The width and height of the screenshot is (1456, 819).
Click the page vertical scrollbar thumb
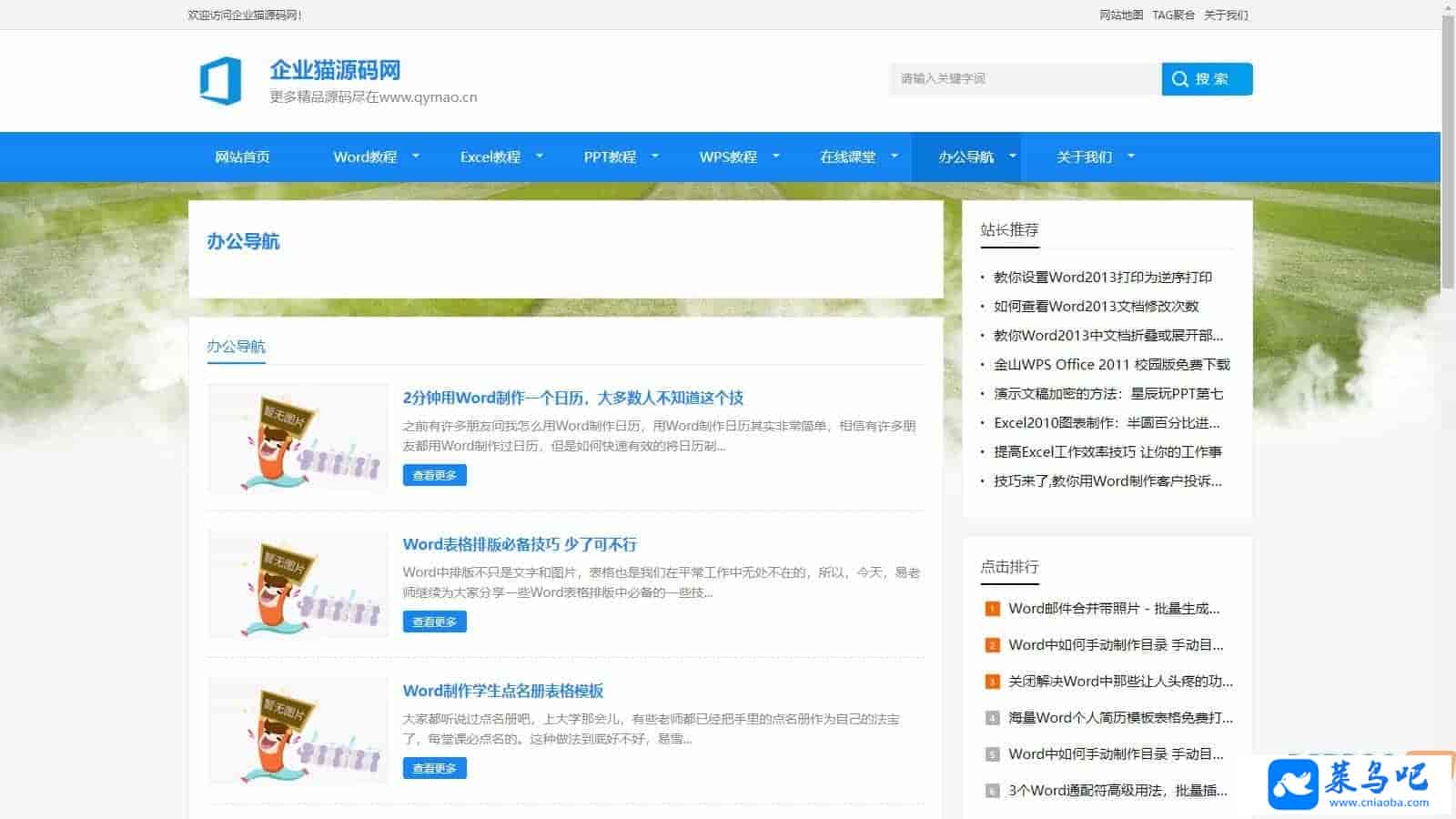pos(1448,153)
